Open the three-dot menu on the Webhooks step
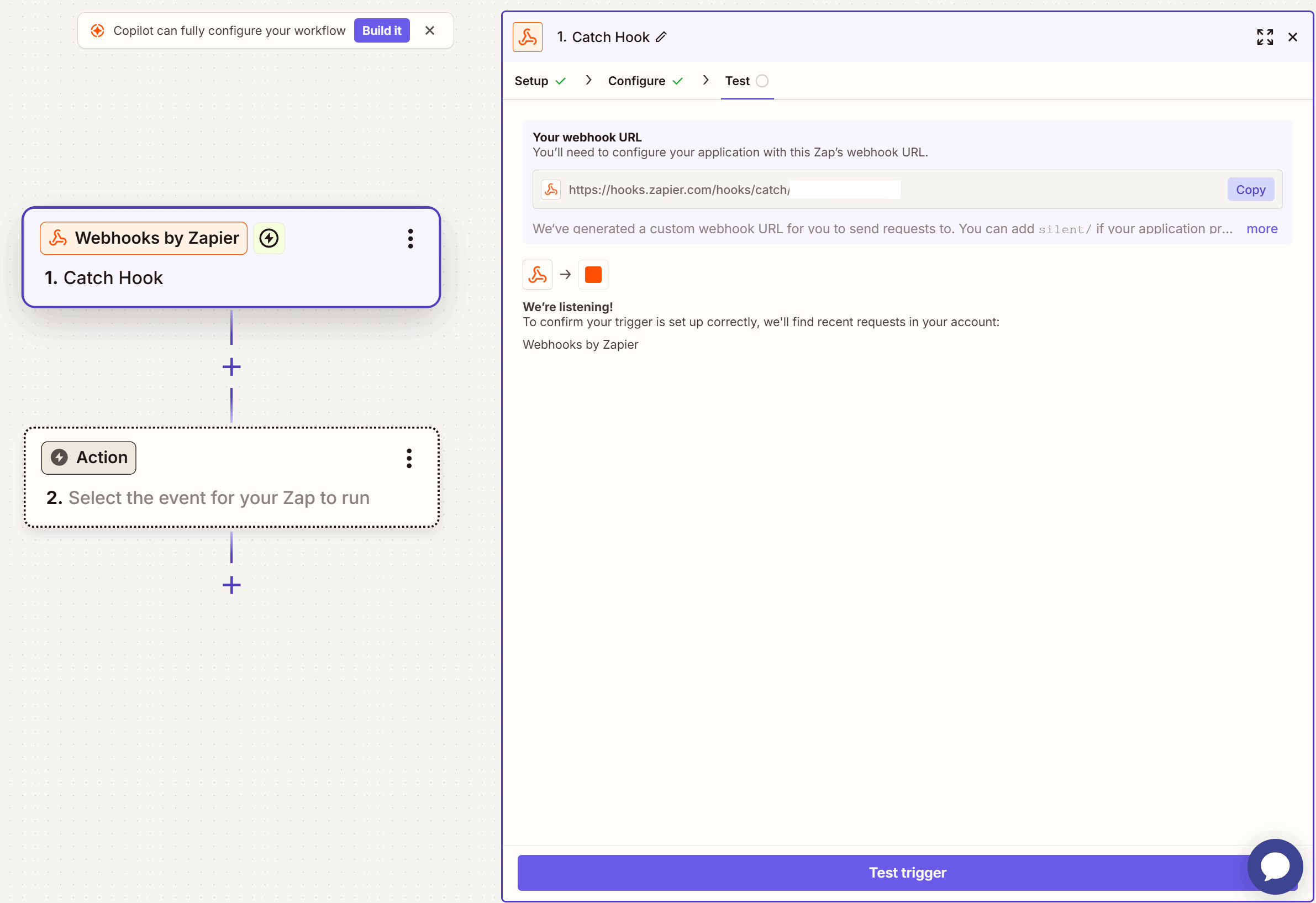 (410, 239)
